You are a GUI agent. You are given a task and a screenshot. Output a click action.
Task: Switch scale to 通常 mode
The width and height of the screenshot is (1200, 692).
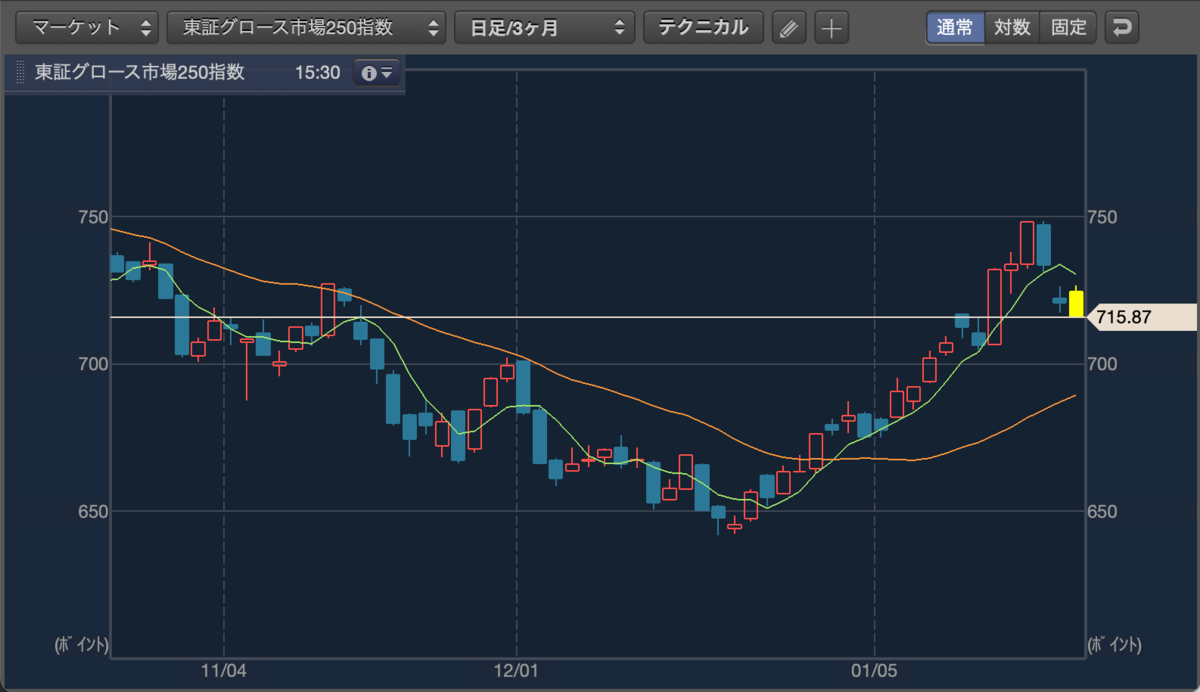click(x=955, y=28)
